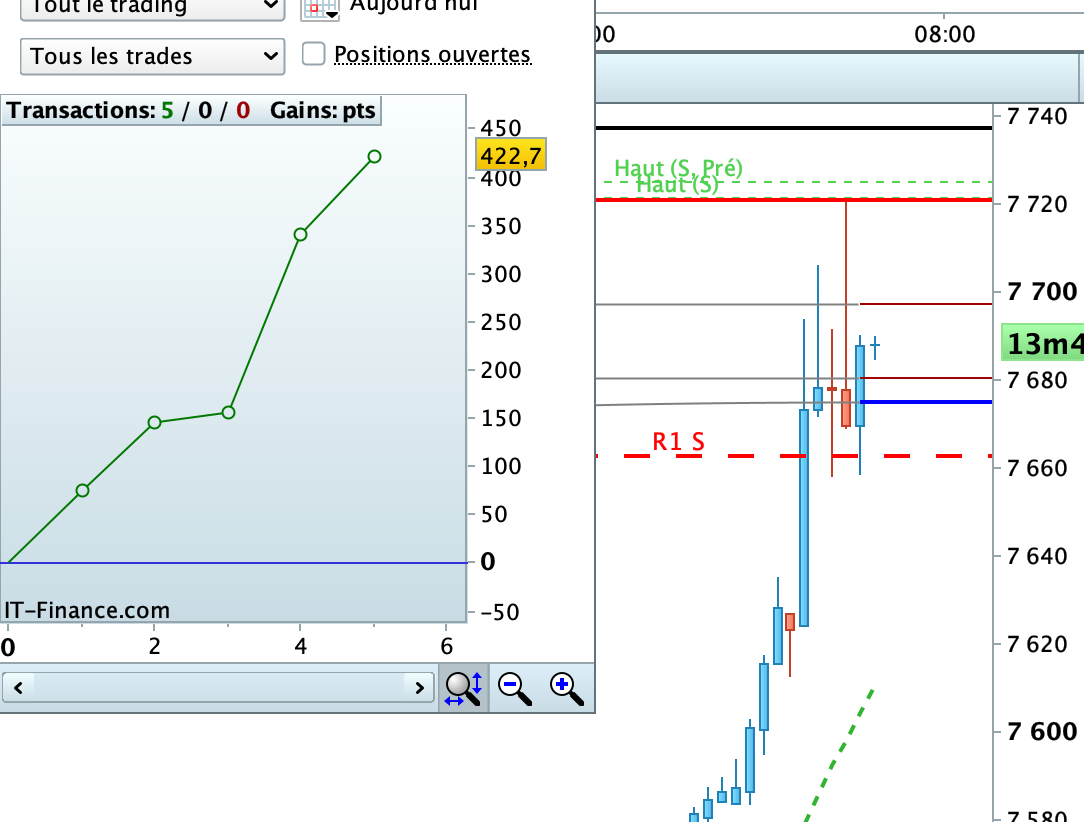
Task: Open the calendar date picker icon
Action: [x=320, y=10]
